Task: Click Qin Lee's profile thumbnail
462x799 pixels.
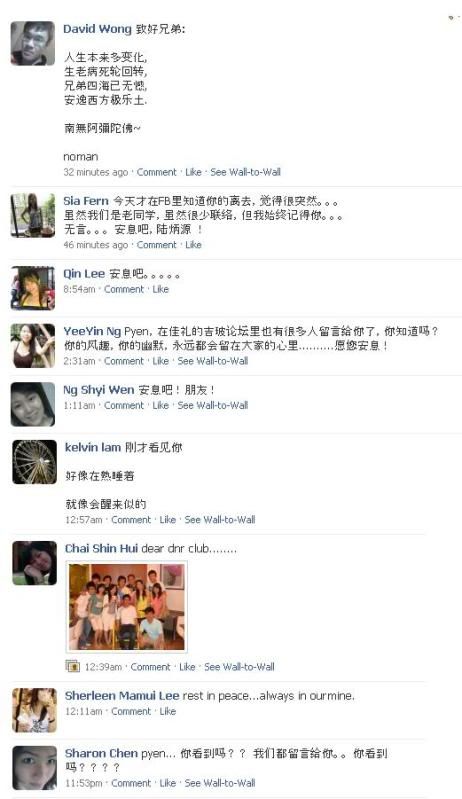Action: pyautogui.click(x=33, y=288)
